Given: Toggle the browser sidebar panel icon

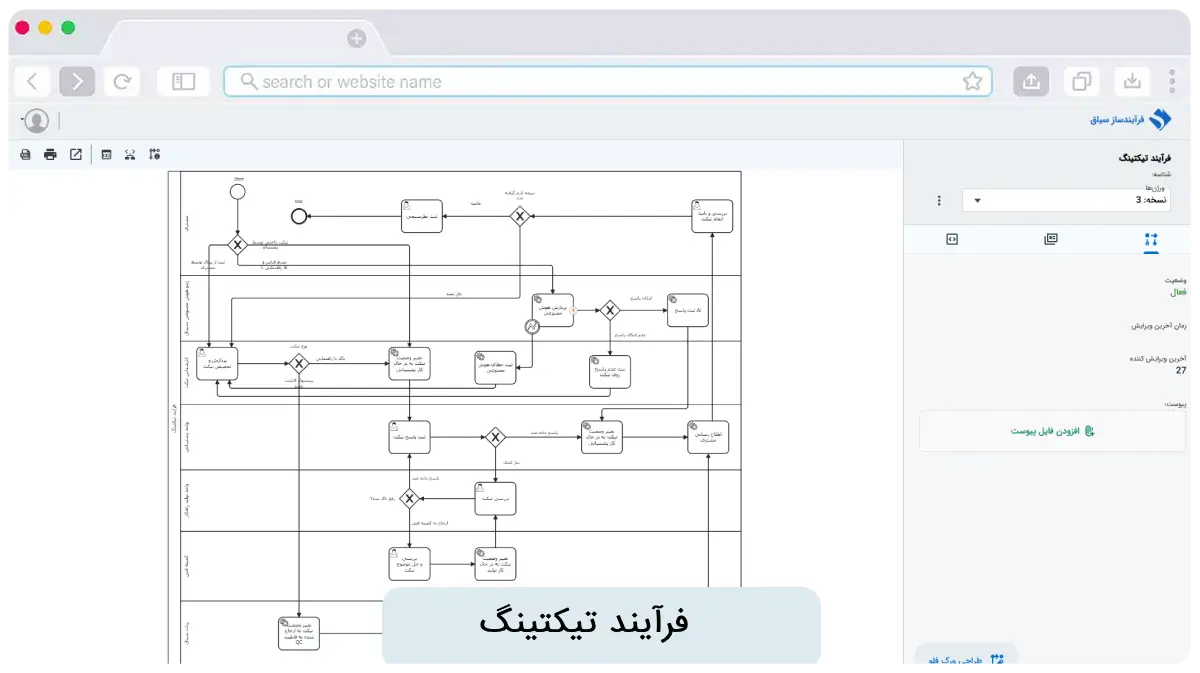Looking at the screenshot, I should (x=183, y=82).
